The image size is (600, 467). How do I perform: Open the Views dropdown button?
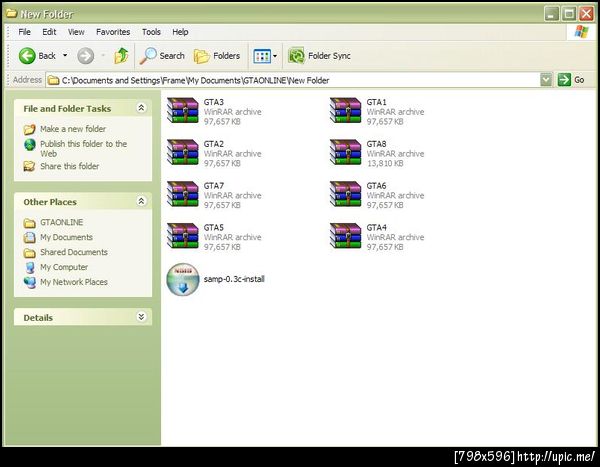265,56
